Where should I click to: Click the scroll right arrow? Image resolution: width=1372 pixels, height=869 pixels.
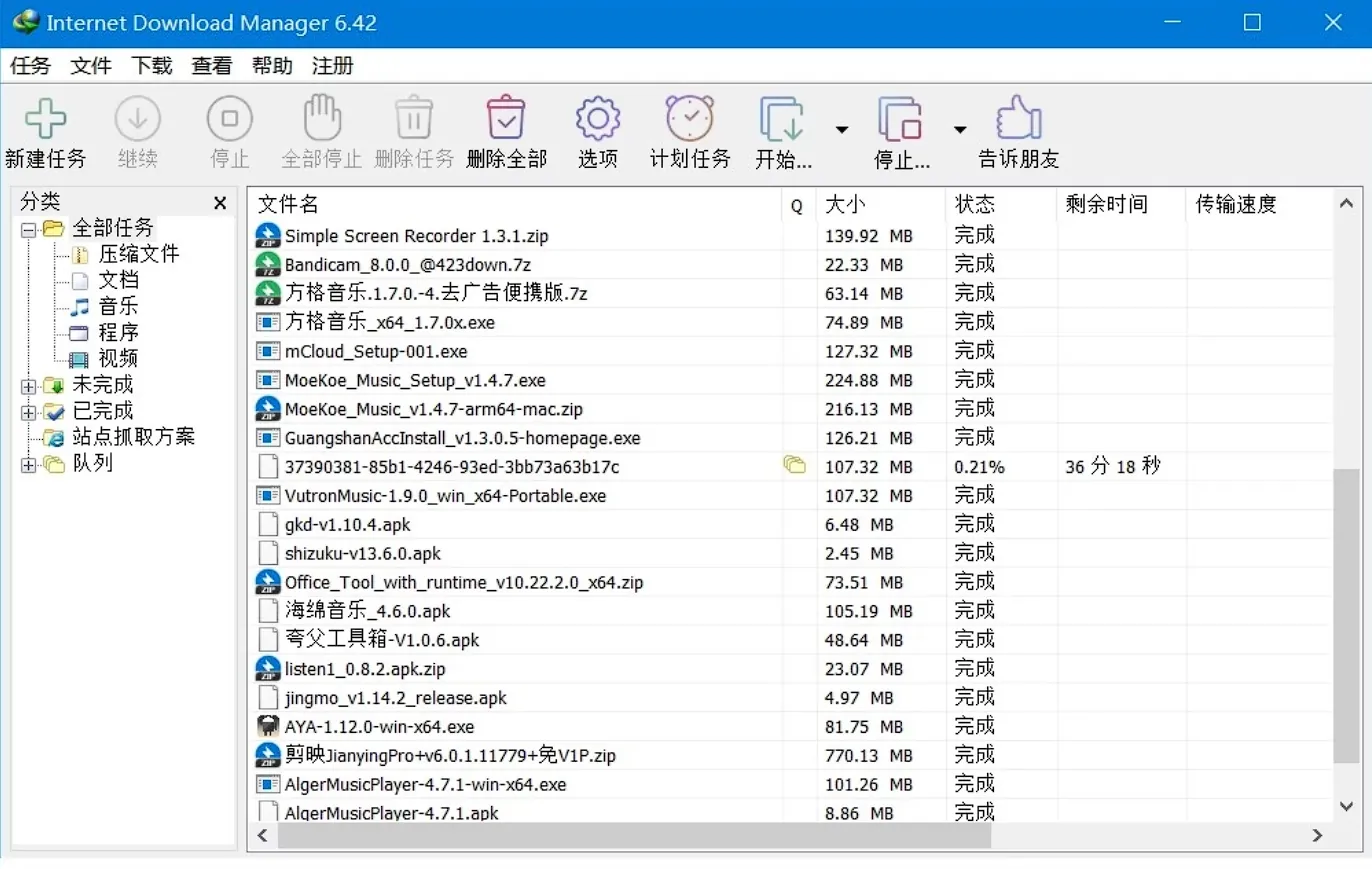1318,835
